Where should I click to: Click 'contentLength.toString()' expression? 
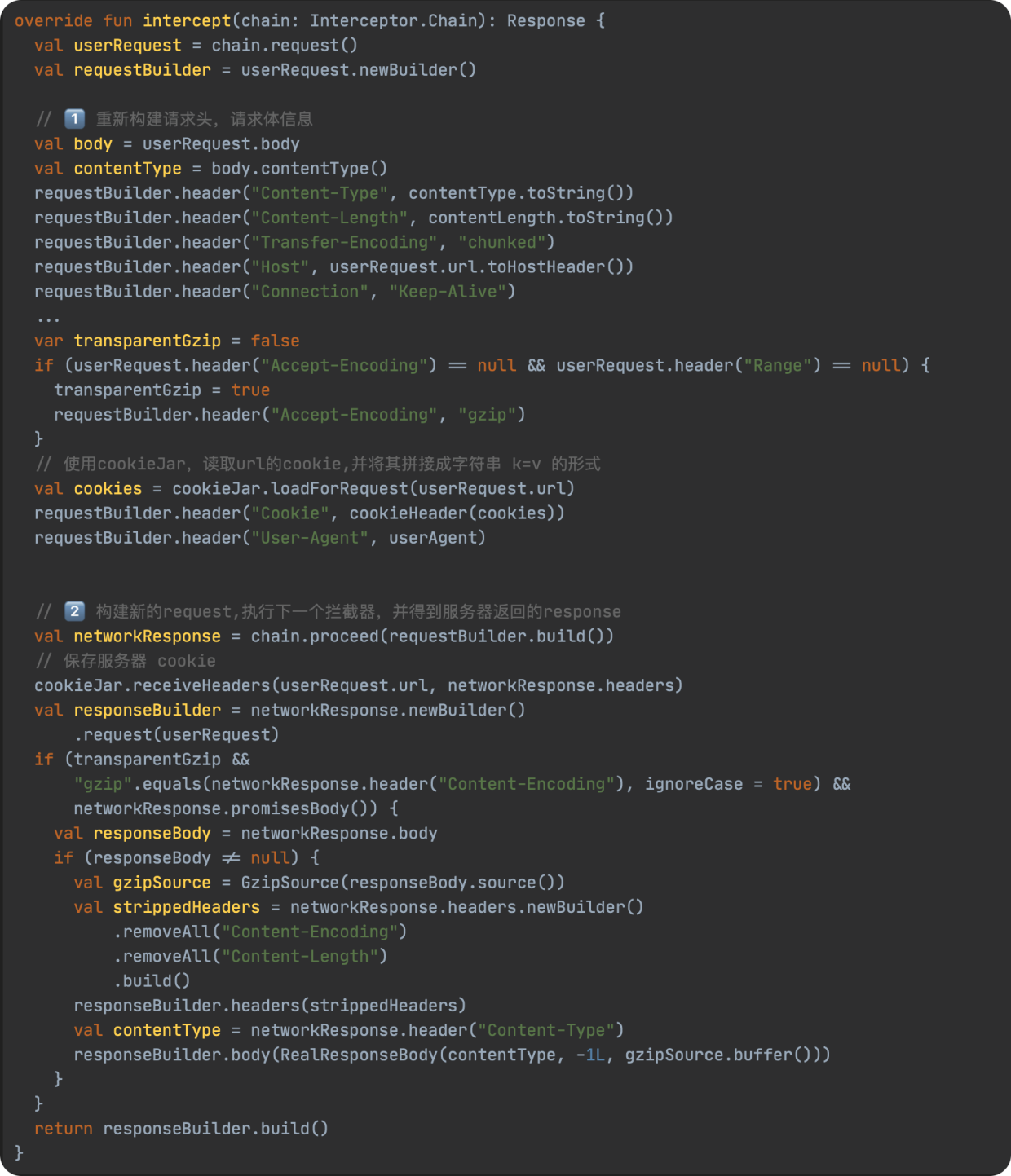click(550, 218)
